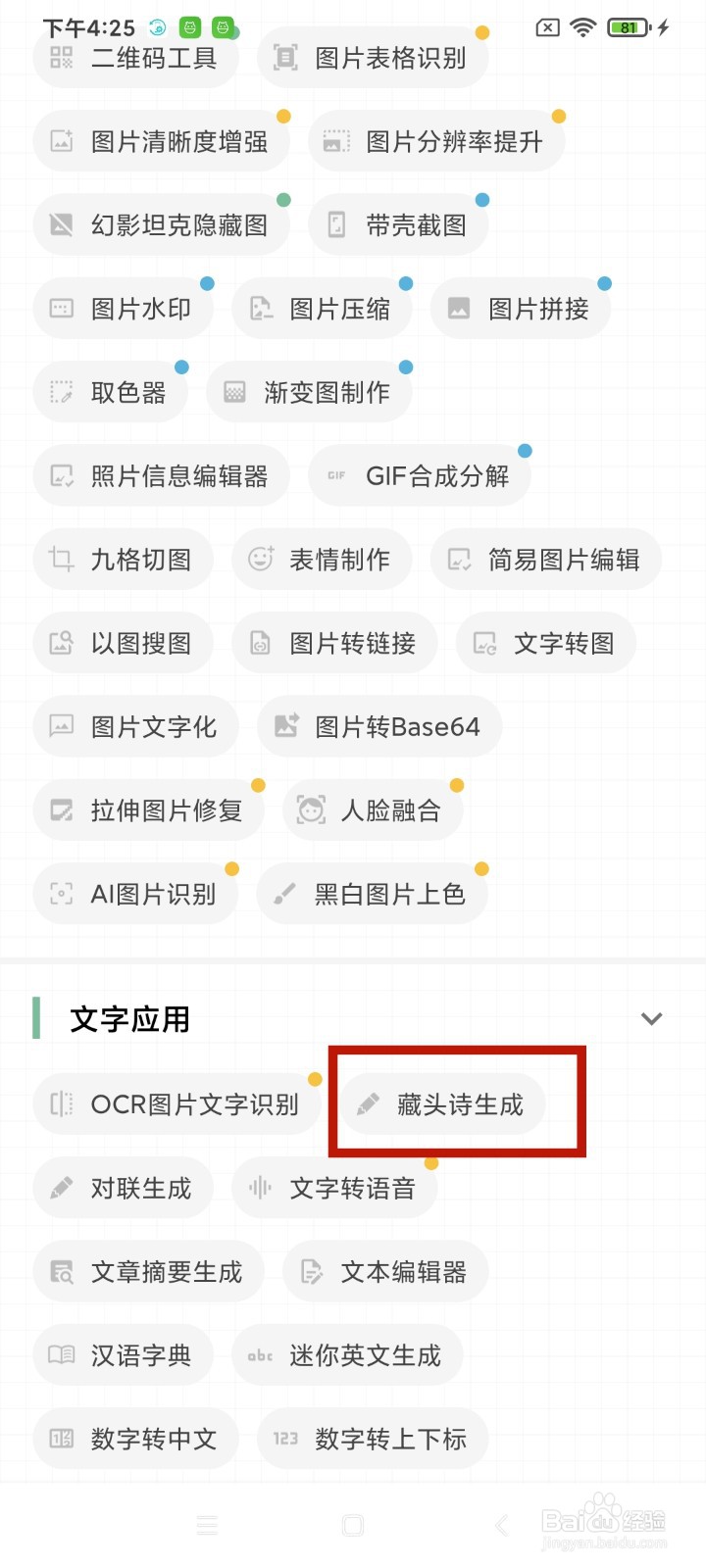Tap the QR code tool icon
706x1568 pixels.
click(x=61, y=58)
